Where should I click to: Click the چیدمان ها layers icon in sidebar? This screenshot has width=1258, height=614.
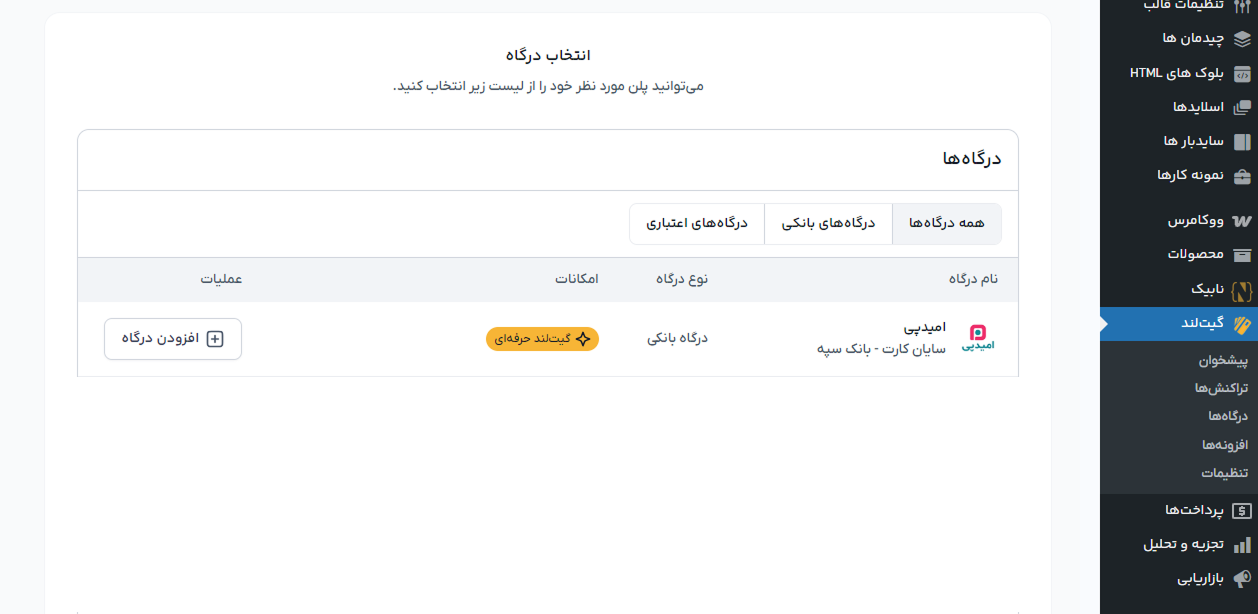click(x=1241, y=38)
